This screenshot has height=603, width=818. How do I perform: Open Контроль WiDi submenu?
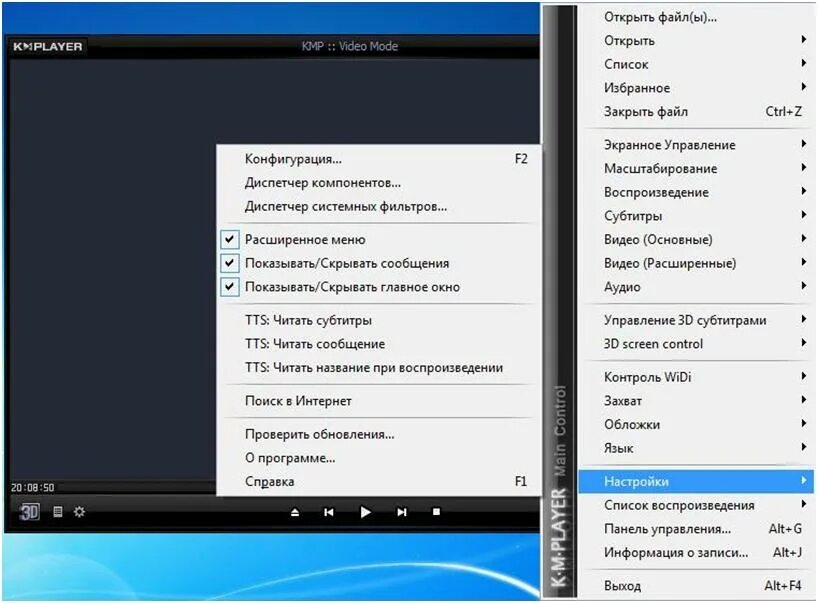(696, 377)
